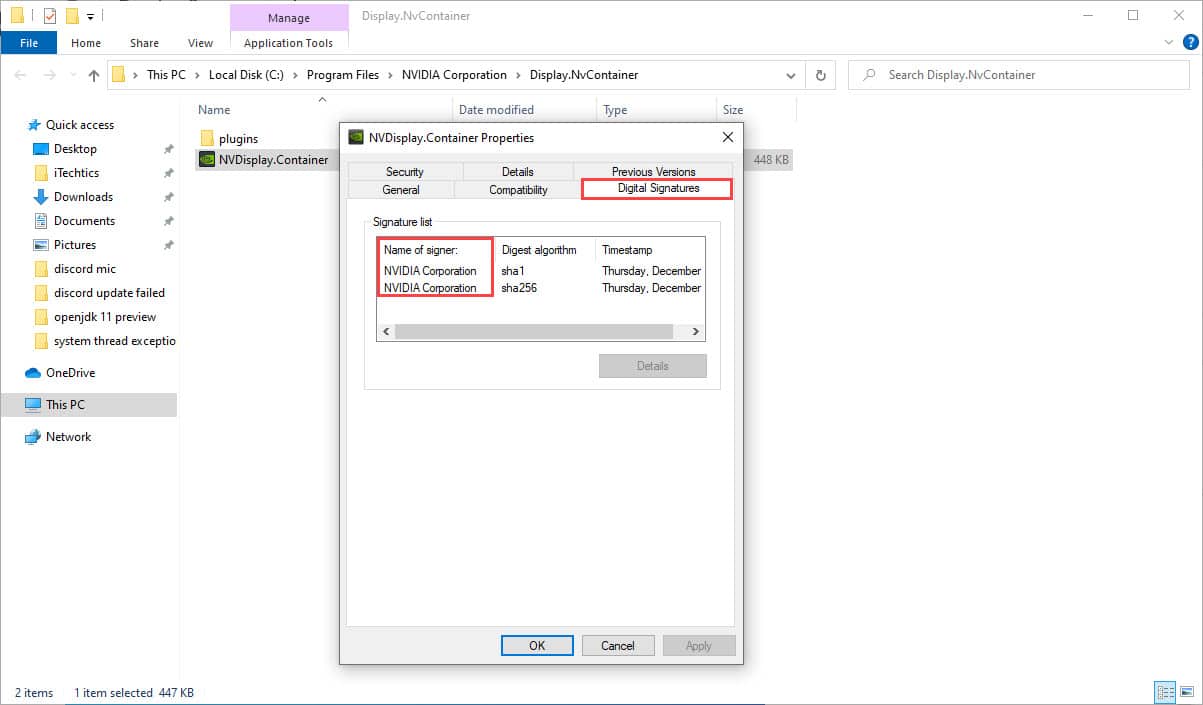Click the Manage contextual tab header
The image size is (1203, 705).
coord(288,17)
